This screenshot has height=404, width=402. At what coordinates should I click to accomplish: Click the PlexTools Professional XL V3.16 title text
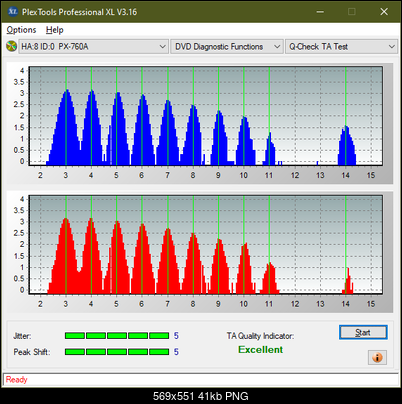79,12
